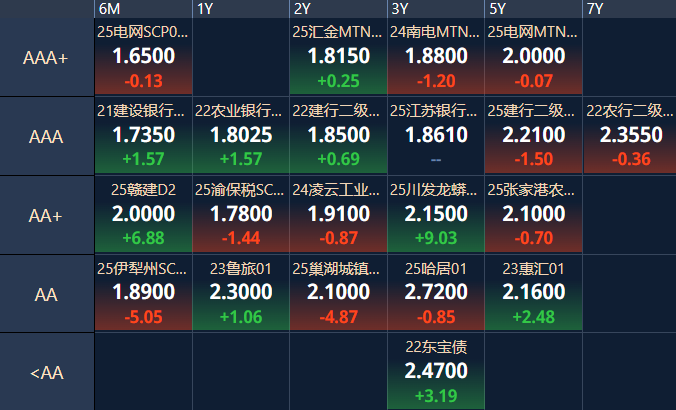676x410 pixels.
Task: Select the AAA+ rating row header
Action: 46,58
